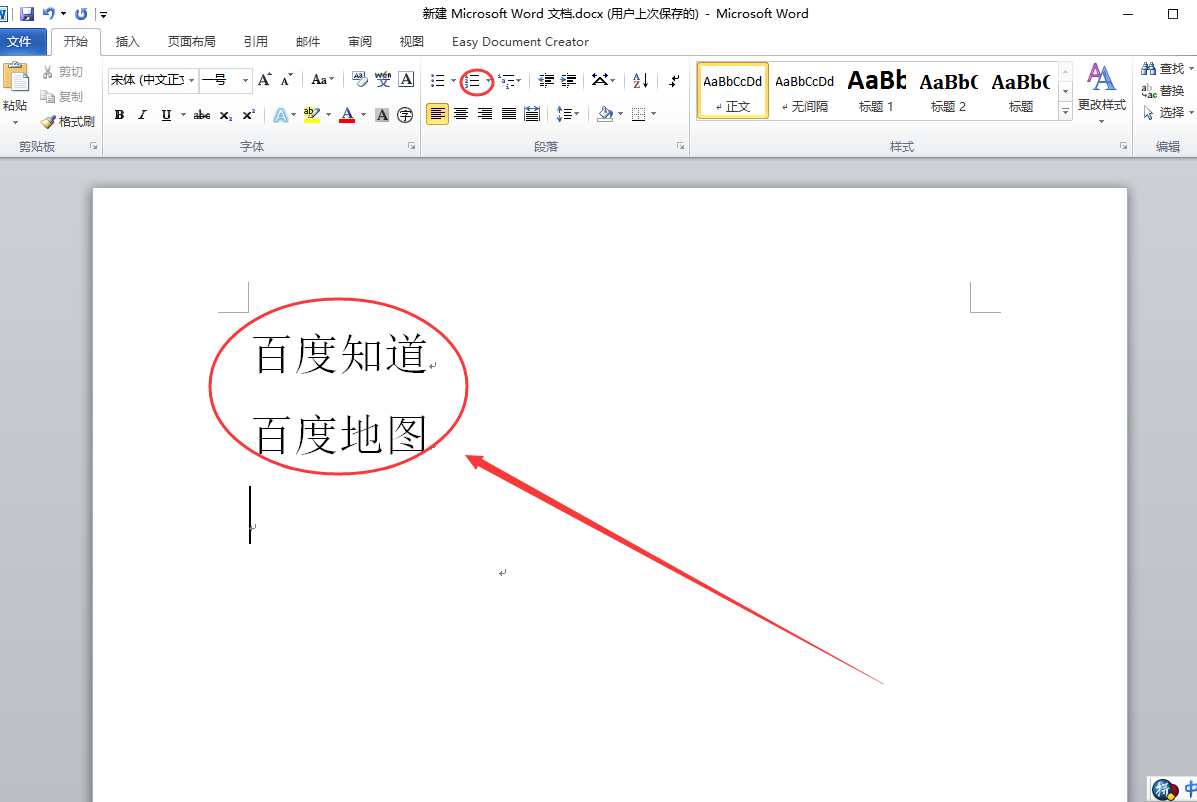Click the Grow Font icon

coord(264,79)
